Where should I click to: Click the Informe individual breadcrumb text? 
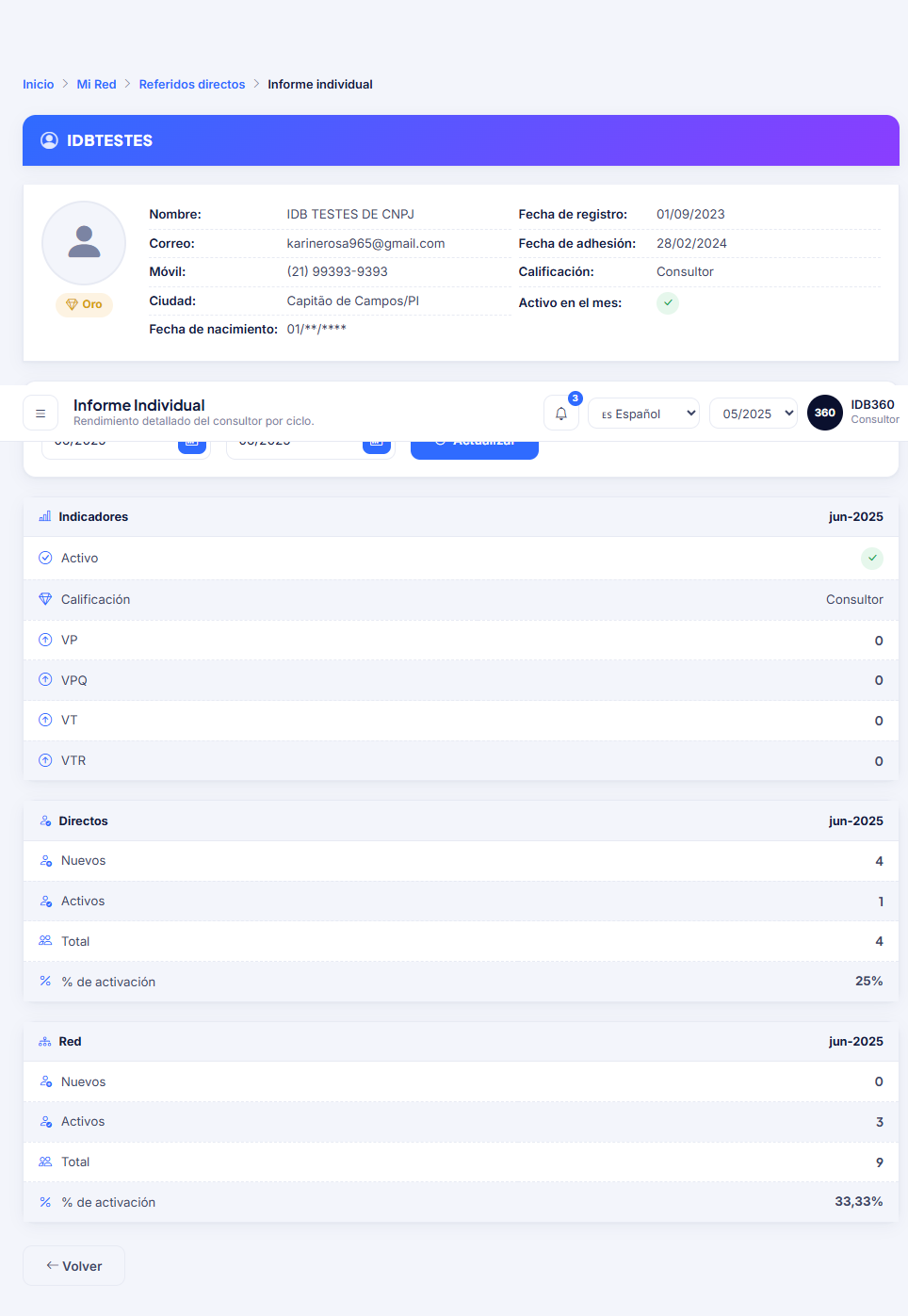[x=320, y=84]
